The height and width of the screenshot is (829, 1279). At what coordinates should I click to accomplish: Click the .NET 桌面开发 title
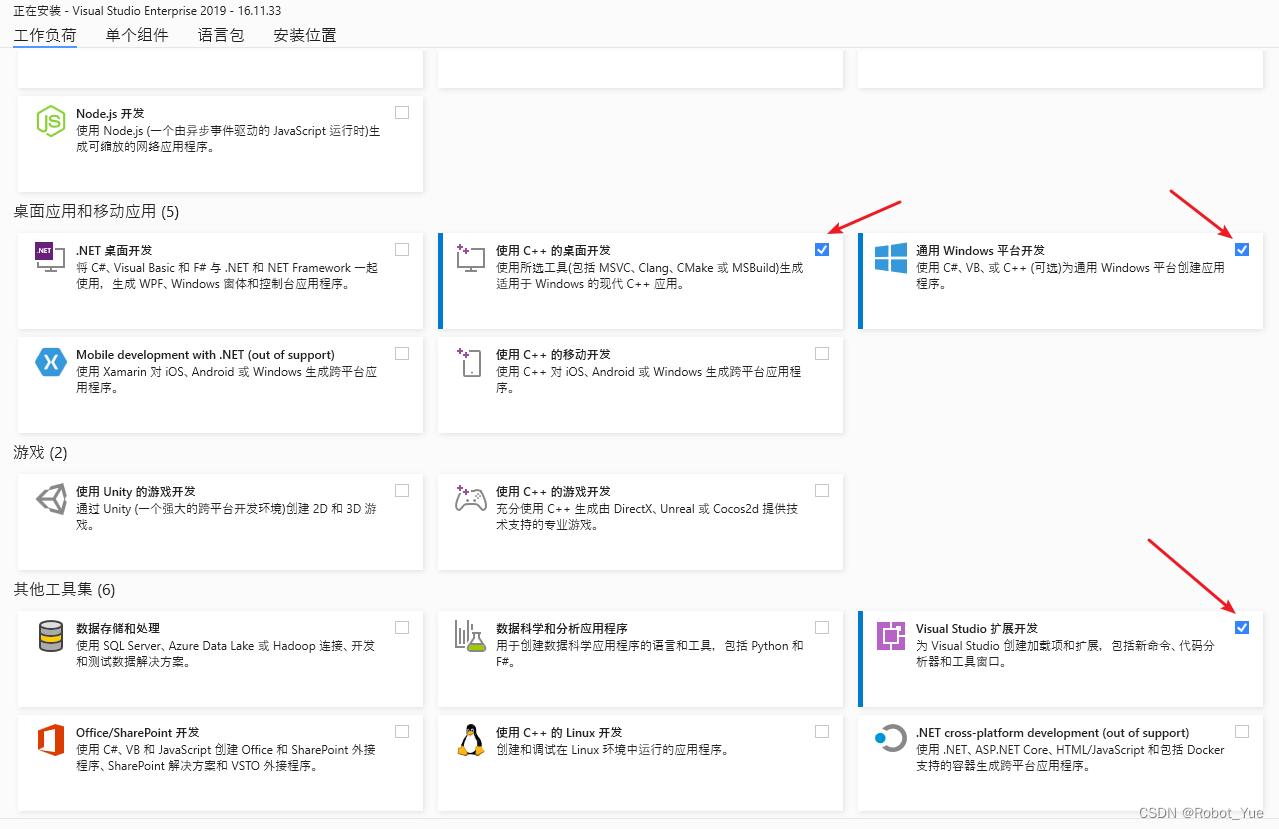click(114, 250)
